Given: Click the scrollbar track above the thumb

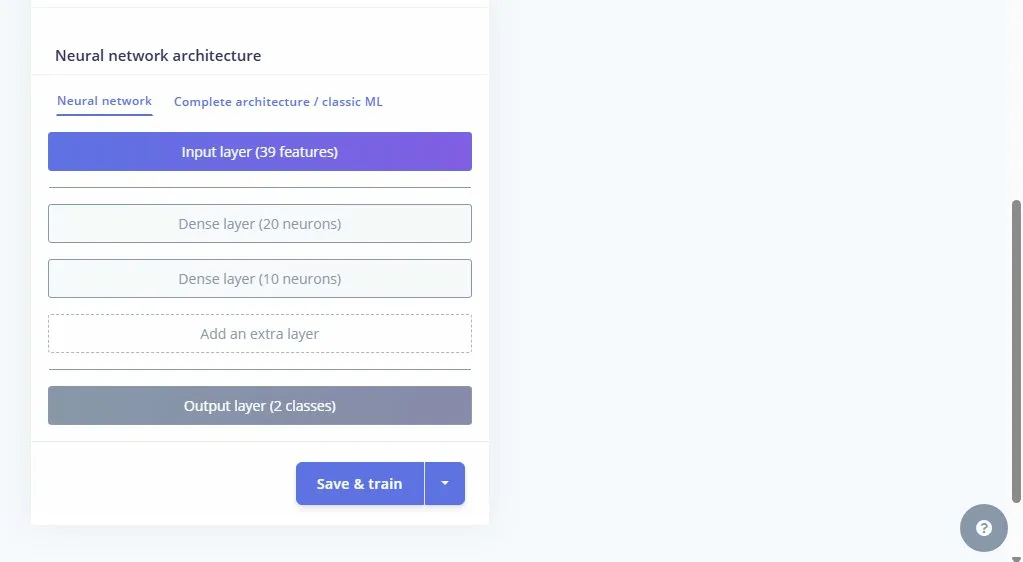Looking at the screenshot, I should click(1017, 100).
